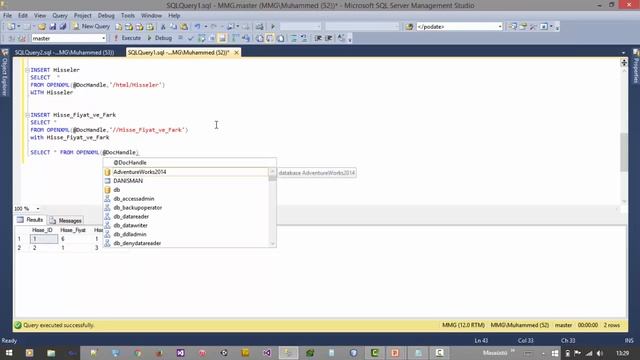Click the Save All icon
Image resolution: width=640 pixels, height=360 pixels.
point(63,27)
